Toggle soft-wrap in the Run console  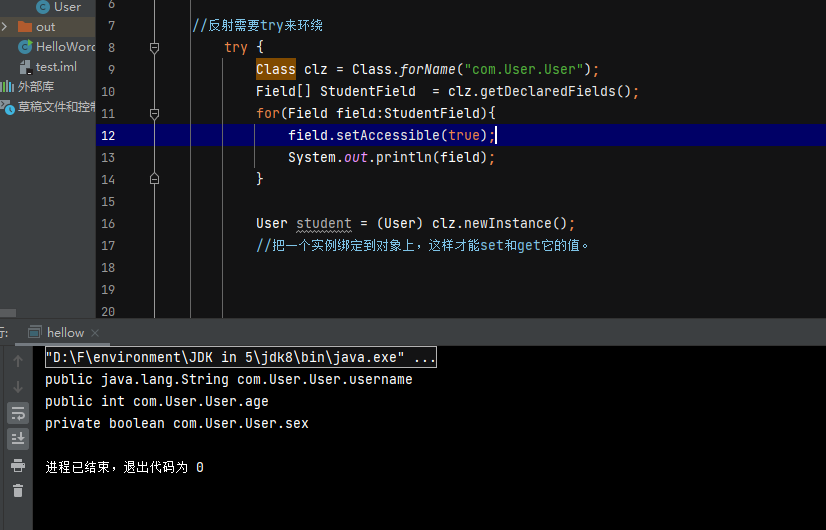click(x=17, y=413)
